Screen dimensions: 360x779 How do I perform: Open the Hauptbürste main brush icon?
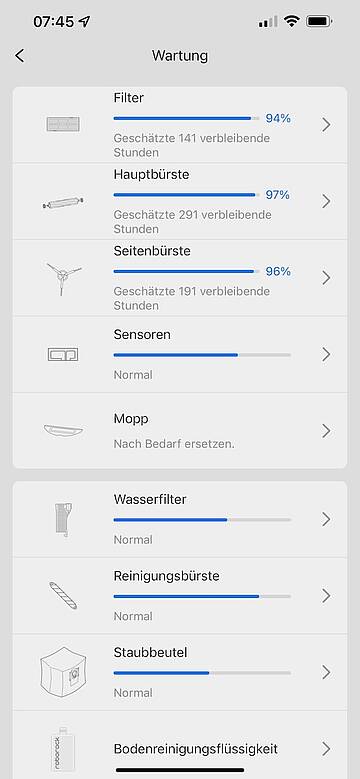click(63, 202)
